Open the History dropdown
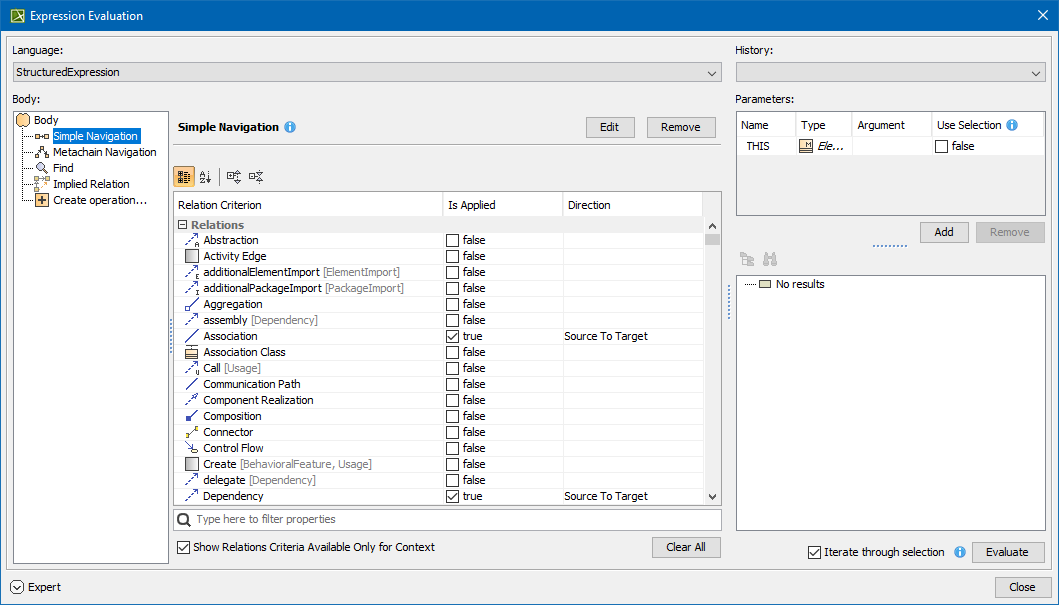The image size is (1059, 605). 1035,73
